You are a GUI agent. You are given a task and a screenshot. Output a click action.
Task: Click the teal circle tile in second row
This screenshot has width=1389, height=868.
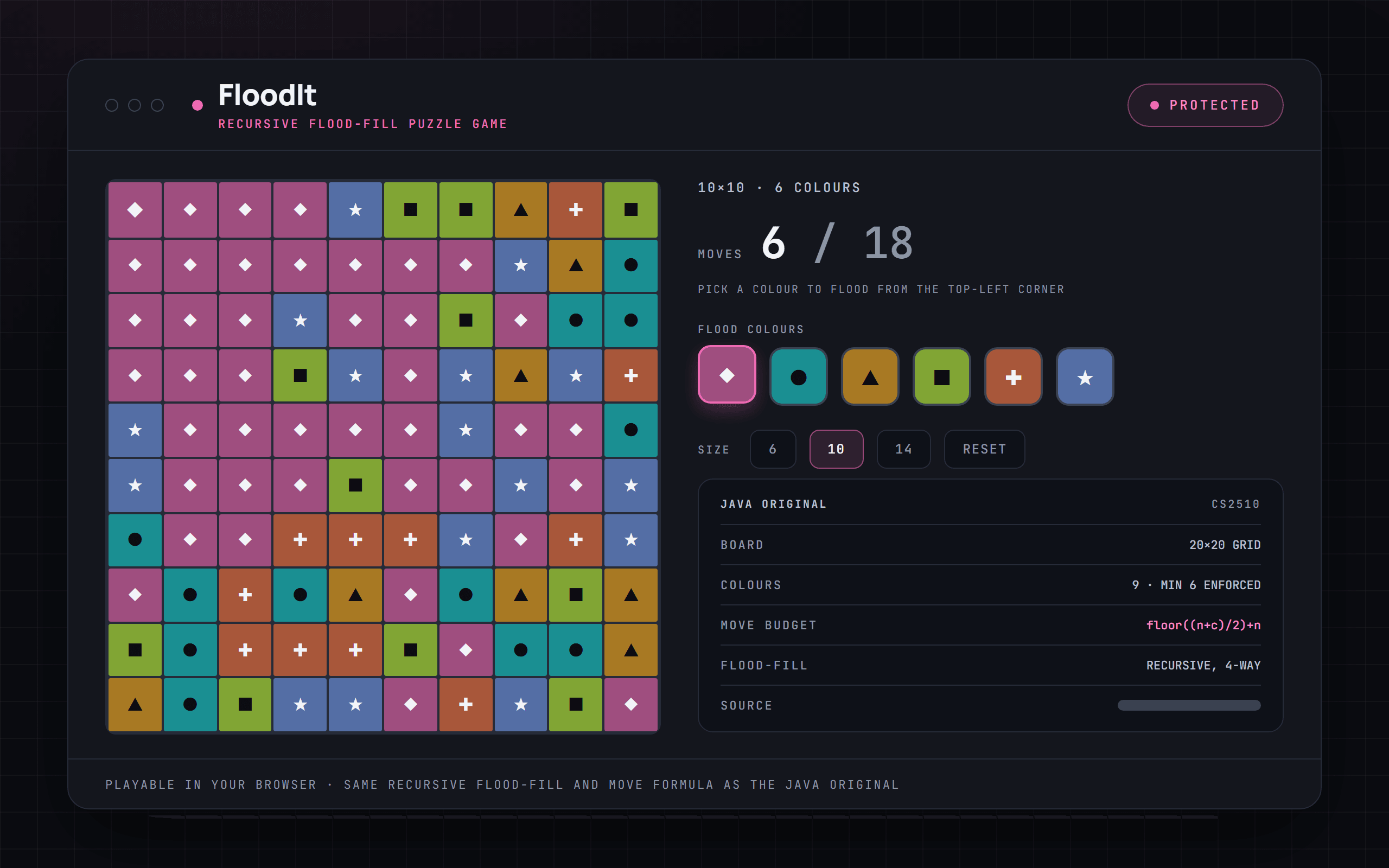click(631, 265)
